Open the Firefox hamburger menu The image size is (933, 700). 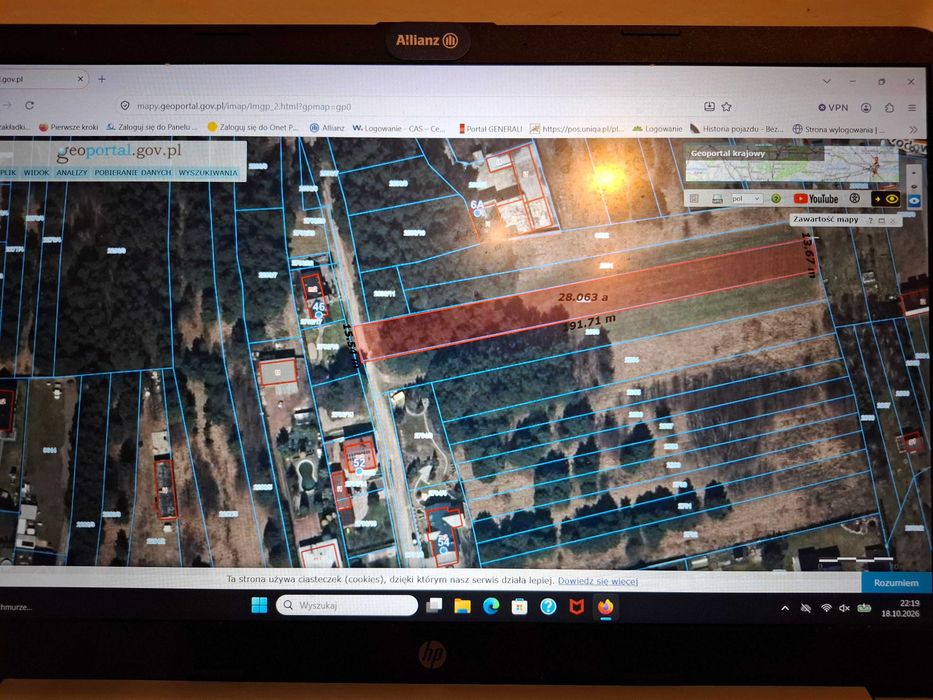912,108
